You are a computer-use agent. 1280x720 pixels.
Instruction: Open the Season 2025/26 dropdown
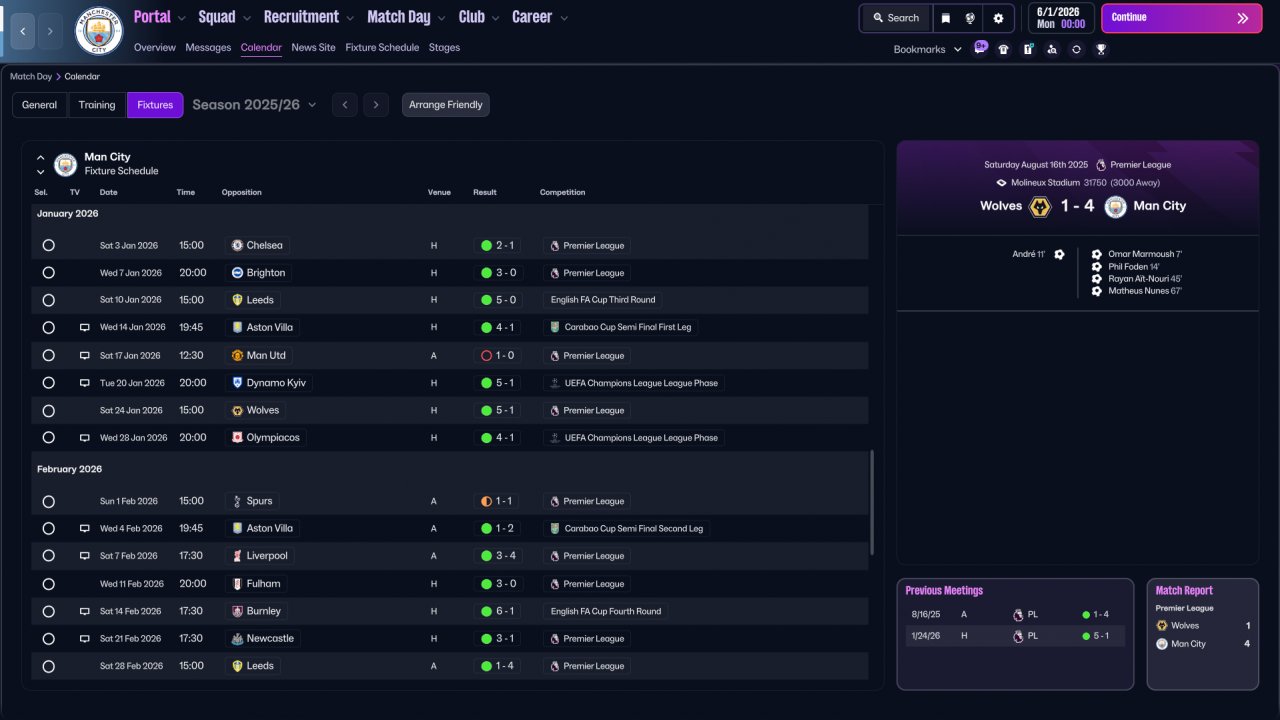[254, 105]
